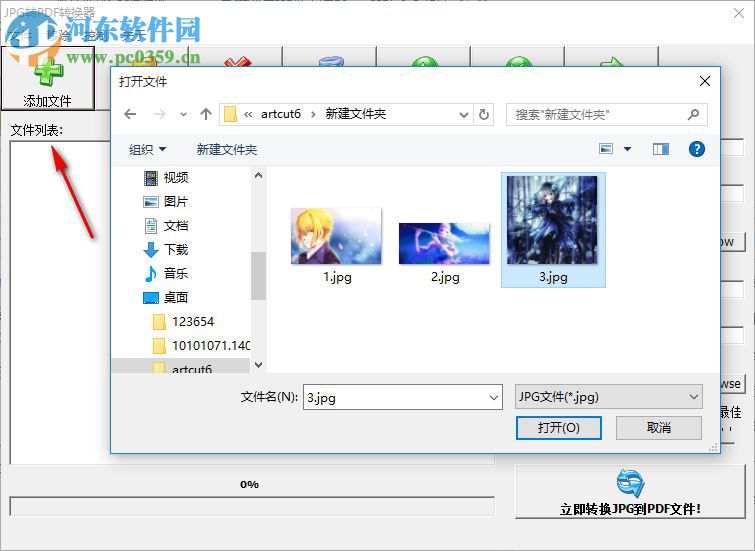Click the Add File green plus button
Viewport: 755px width, 551px height.
pos(47,78)
